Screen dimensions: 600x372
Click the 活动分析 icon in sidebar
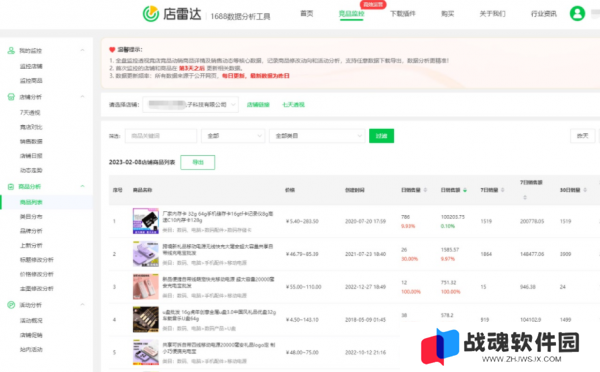click(11, 305)
